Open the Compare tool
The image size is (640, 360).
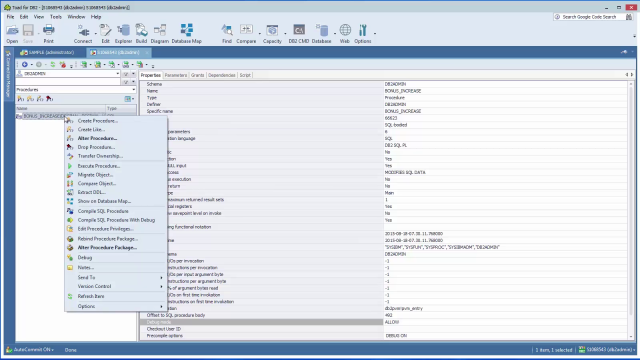(x=246, y=33)
